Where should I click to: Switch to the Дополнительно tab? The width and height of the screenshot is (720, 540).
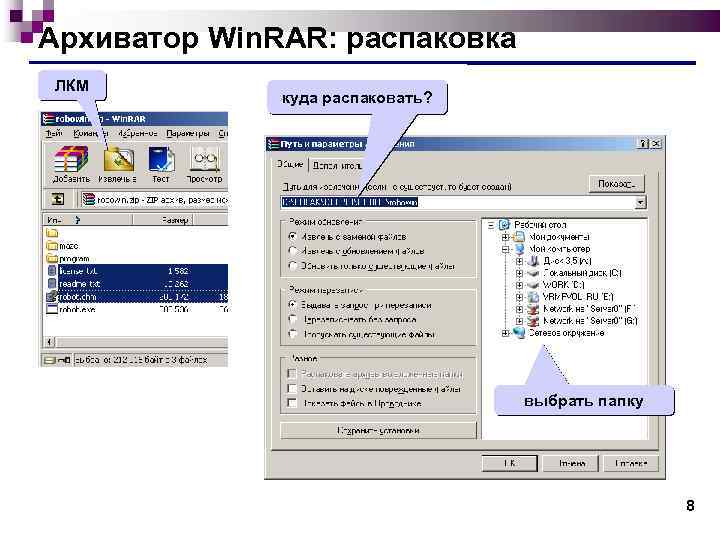click(337, 166)
